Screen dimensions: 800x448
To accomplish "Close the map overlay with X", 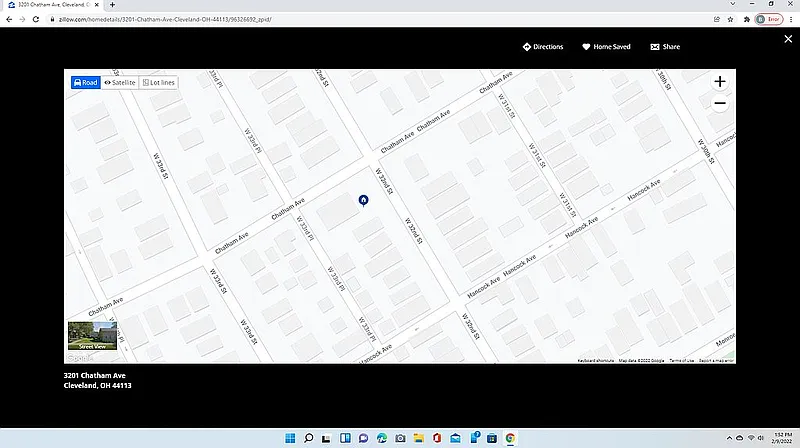I will [787, 39].
